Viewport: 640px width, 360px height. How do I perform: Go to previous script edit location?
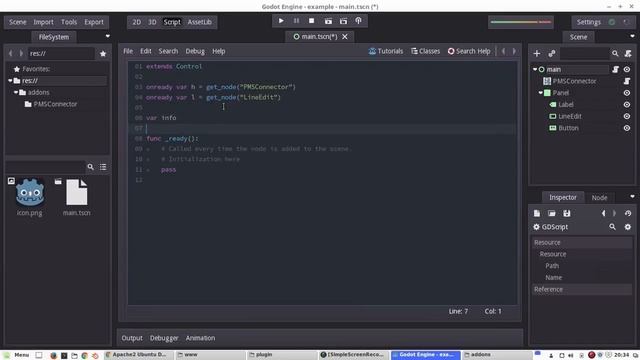point(503,51)
